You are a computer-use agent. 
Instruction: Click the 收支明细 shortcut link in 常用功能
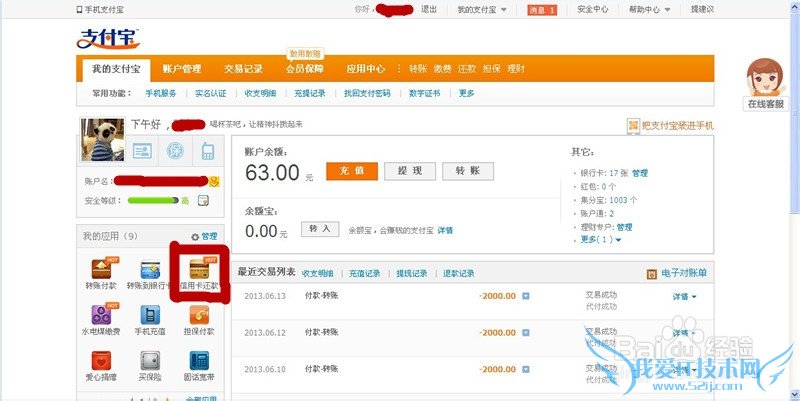coord(260,93)
